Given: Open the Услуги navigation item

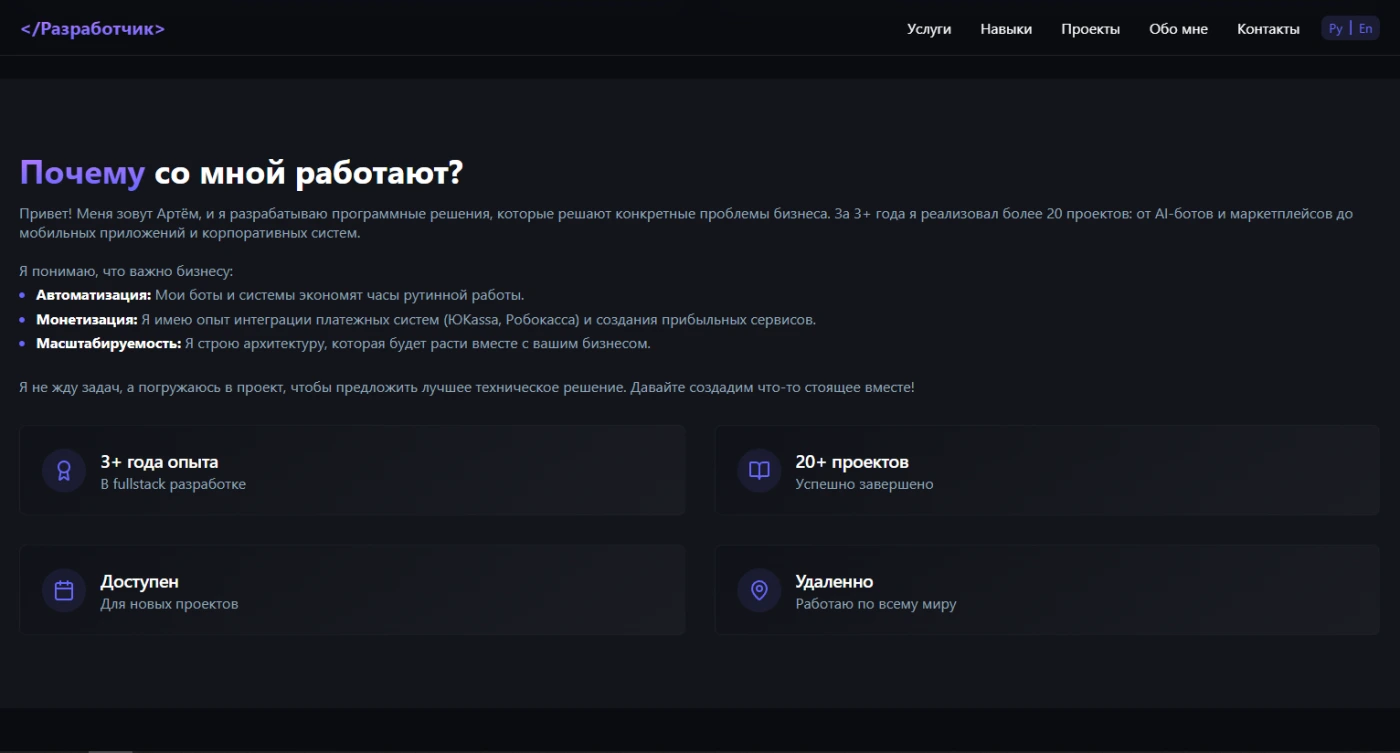Looking at the screenshot, I should pos(929,29).
